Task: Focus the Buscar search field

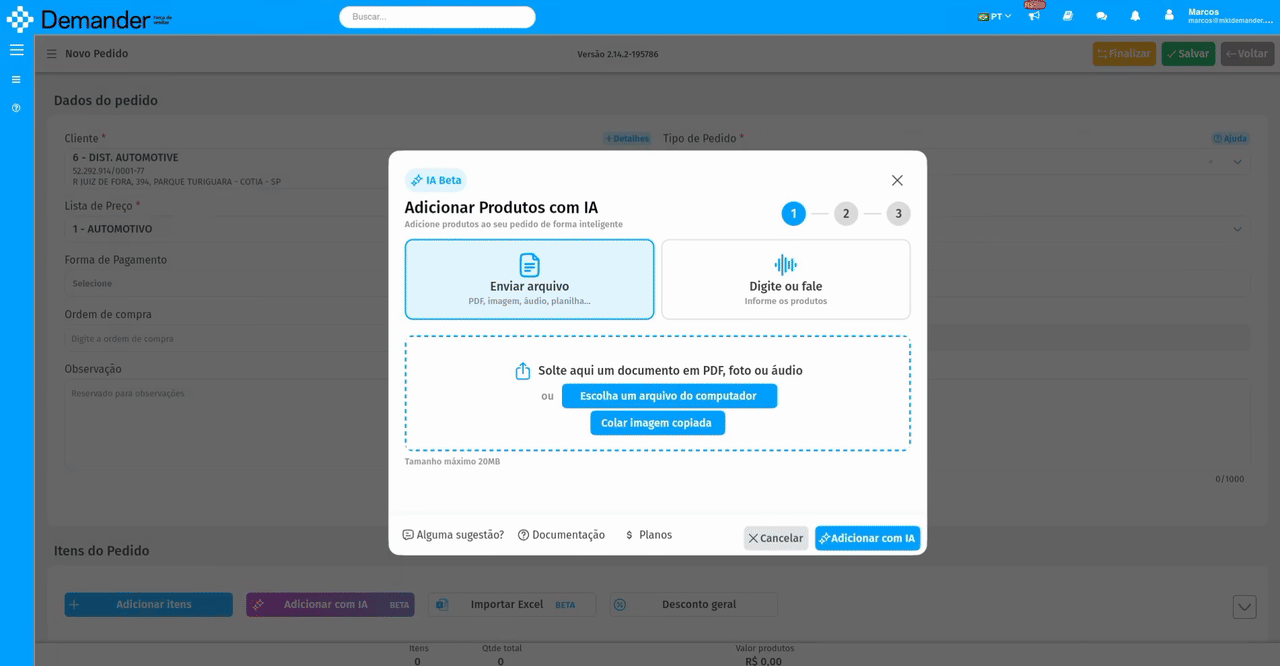Action: [437, 17]
